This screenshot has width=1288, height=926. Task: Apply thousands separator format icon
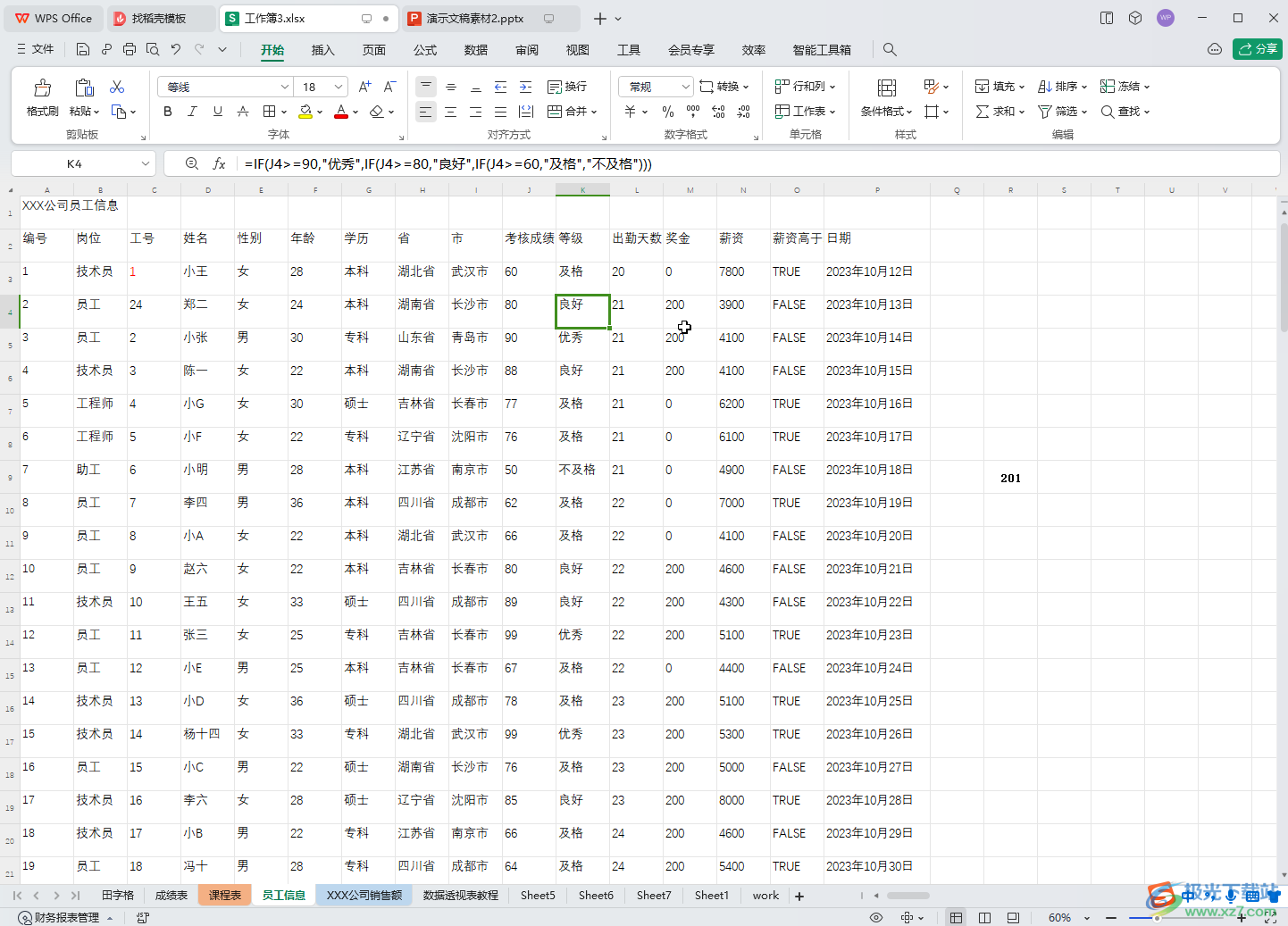point(693,112)
